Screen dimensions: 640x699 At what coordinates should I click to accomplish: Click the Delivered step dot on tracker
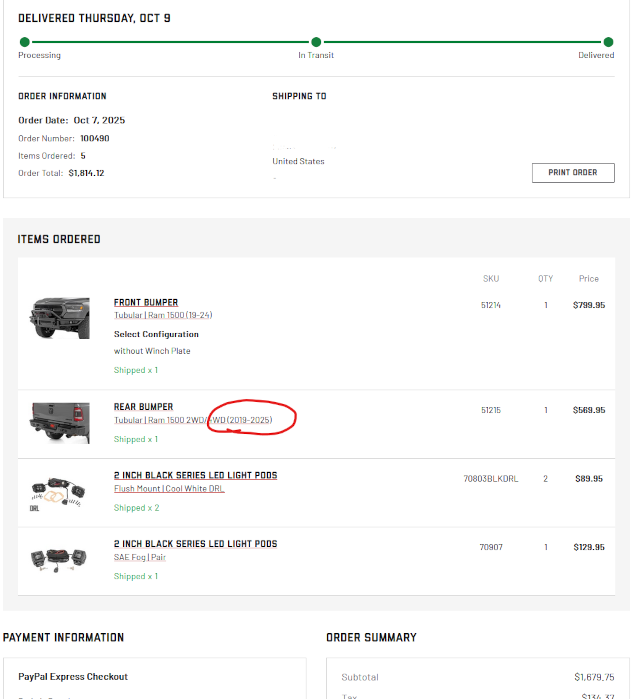click(x=609, y=42)
